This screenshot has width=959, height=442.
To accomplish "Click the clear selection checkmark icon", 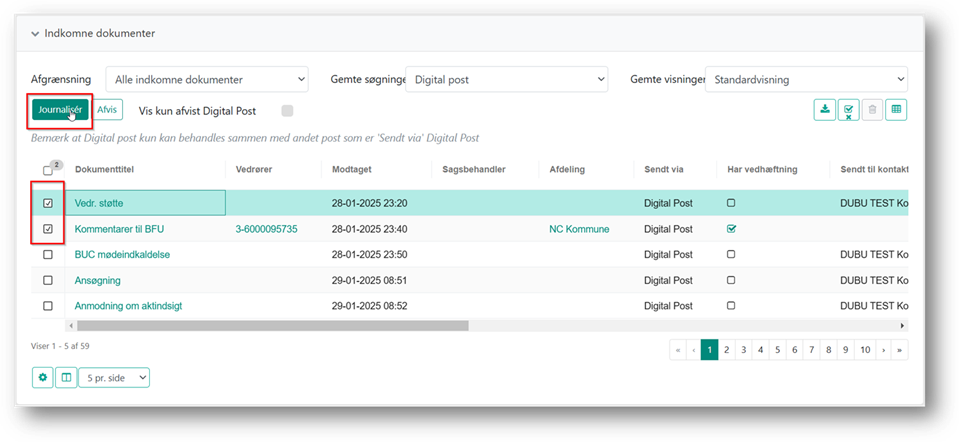I will click(x=848, y=110).
